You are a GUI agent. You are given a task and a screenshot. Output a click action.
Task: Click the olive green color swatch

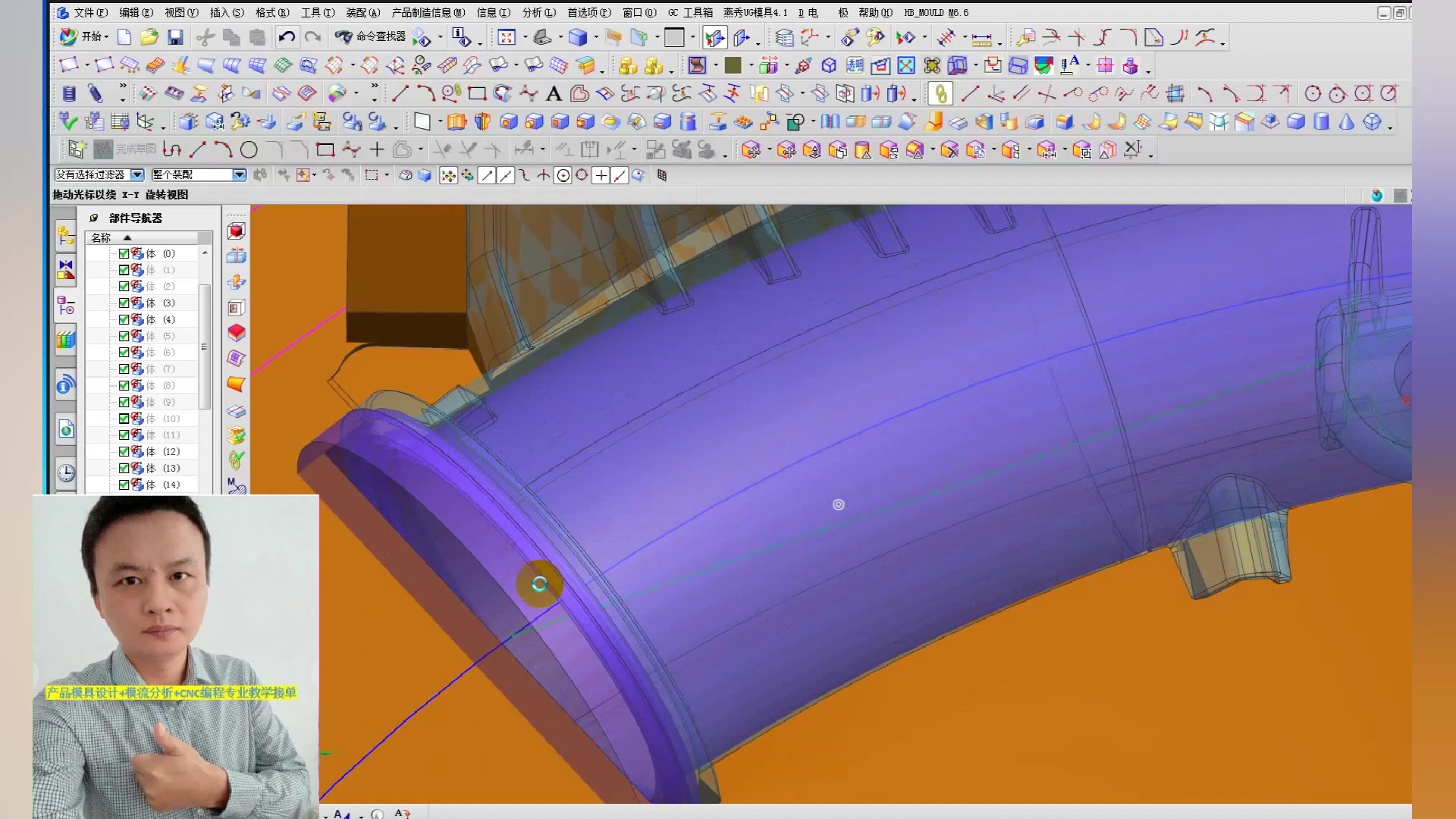[x=733, y=66]
